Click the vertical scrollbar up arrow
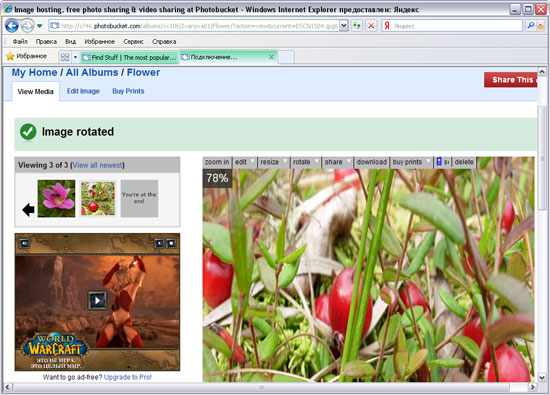The height and width of the screenshot is (395, 550). [x=542, y=72]
